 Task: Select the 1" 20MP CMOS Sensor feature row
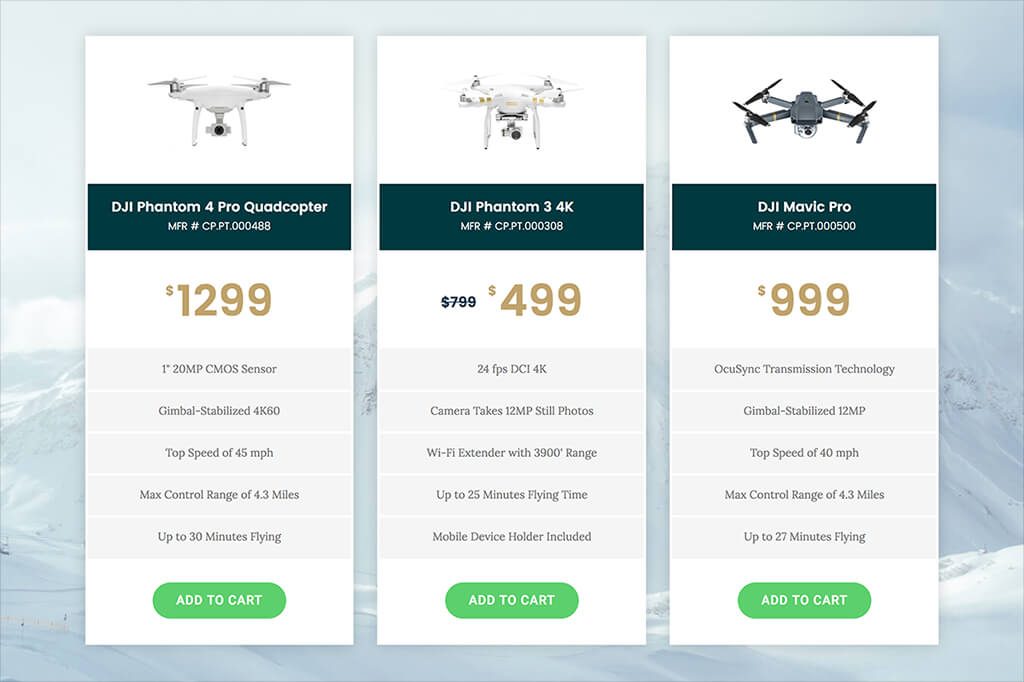click(219, 369)
